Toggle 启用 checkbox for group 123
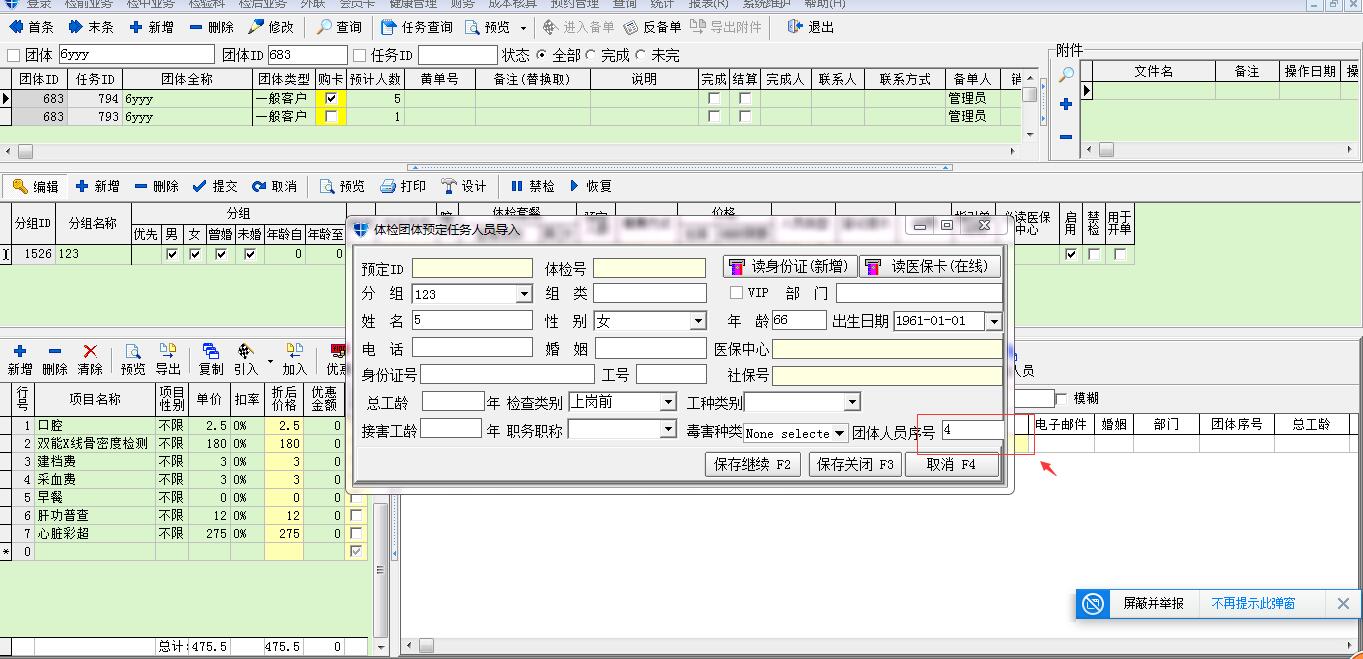The width and height of the screenshot is (1363, 659). pyautogui.click(x=1071, y=254)
